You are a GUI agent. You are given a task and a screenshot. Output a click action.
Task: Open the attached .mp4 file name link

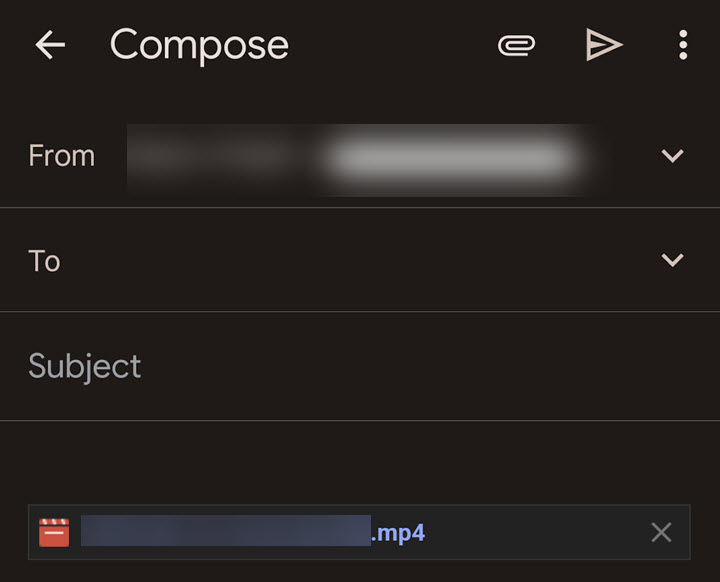[398, 532]
